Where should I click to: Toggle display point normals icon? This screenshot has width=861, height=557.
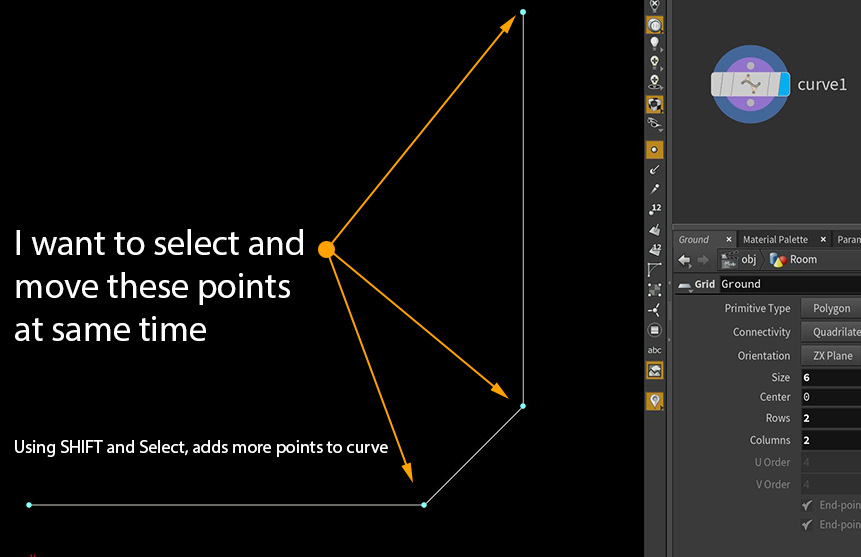point(654,169)
